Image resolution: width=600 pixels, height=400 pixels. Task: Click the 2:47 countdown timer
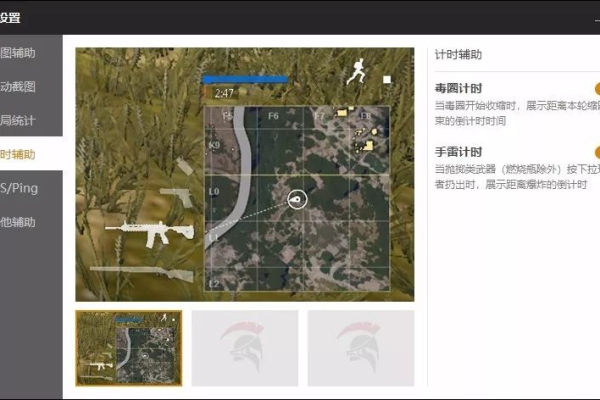coord(224,93)
